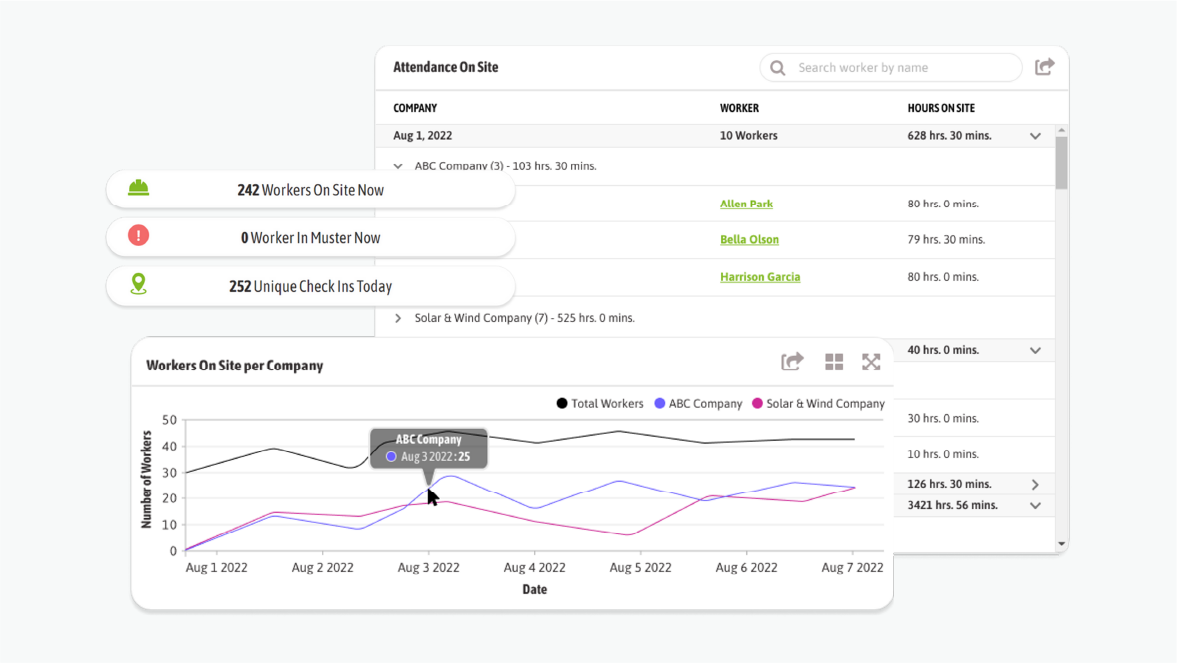The image size is (1177, 663).
Task: Open Bella Olson worker link
Action: point(749,240)
